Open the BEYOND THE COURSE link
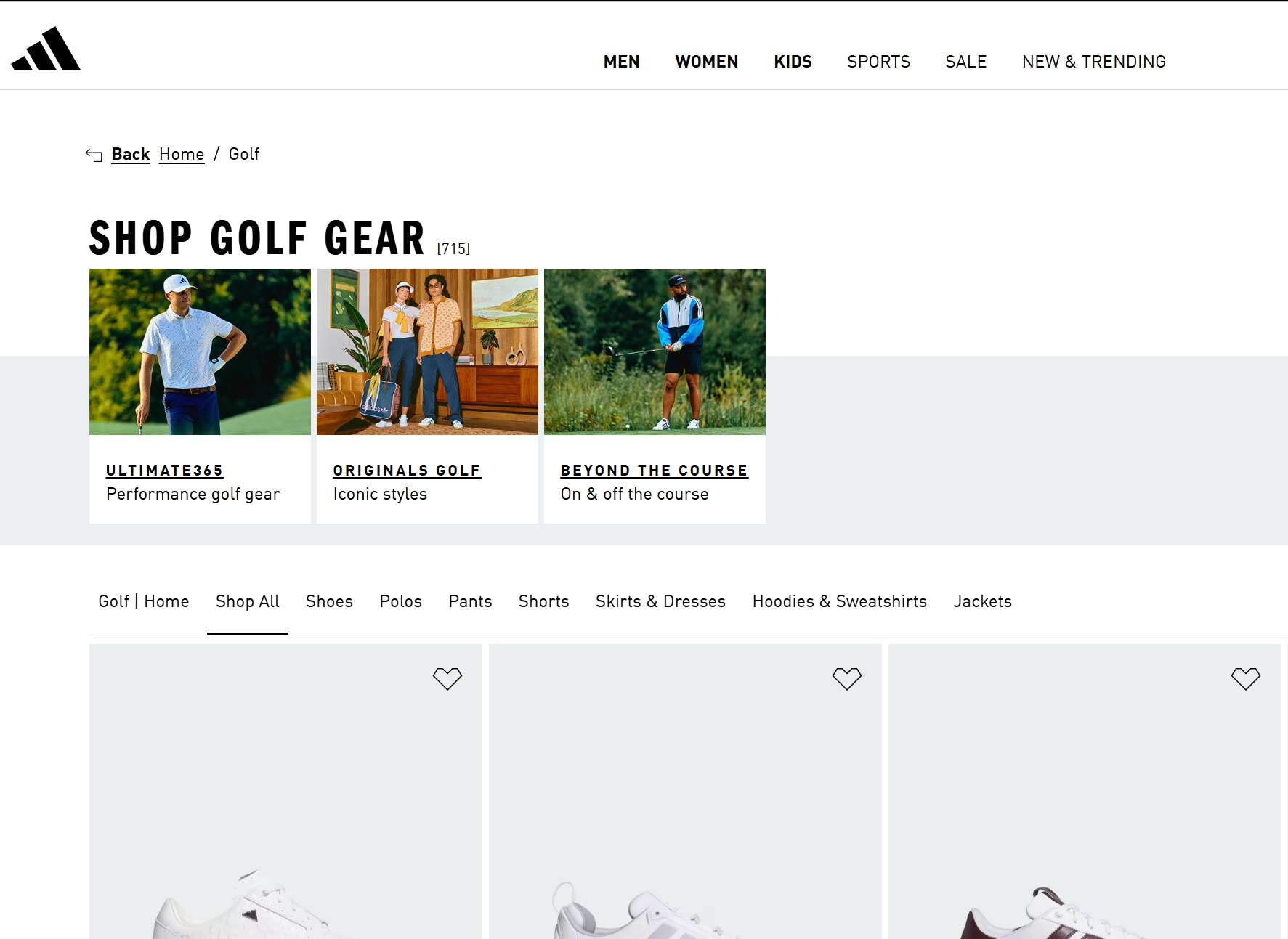 (x=655, y=471)
